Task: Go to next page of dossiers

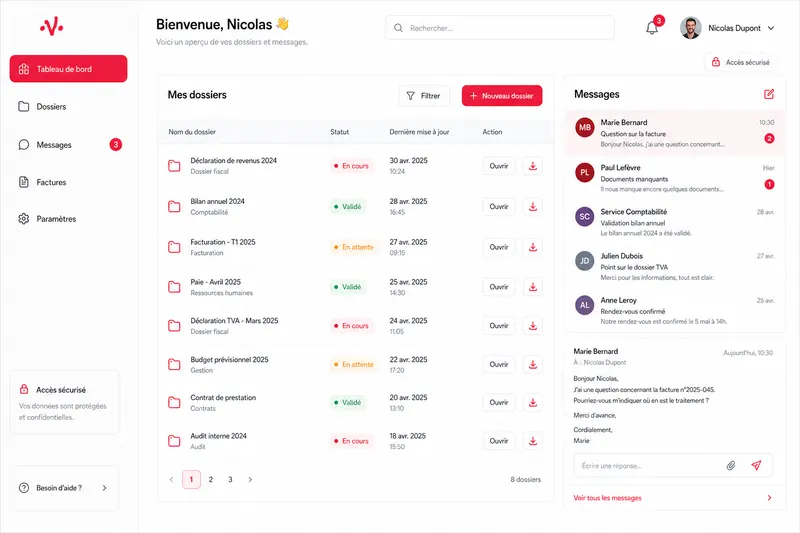Action: [x=250, y=479]
